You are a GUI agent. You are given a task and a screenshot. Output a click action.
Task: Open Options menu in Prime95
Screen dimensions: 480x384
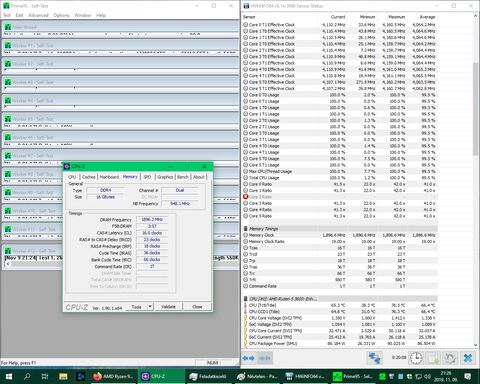coord(61,15)
